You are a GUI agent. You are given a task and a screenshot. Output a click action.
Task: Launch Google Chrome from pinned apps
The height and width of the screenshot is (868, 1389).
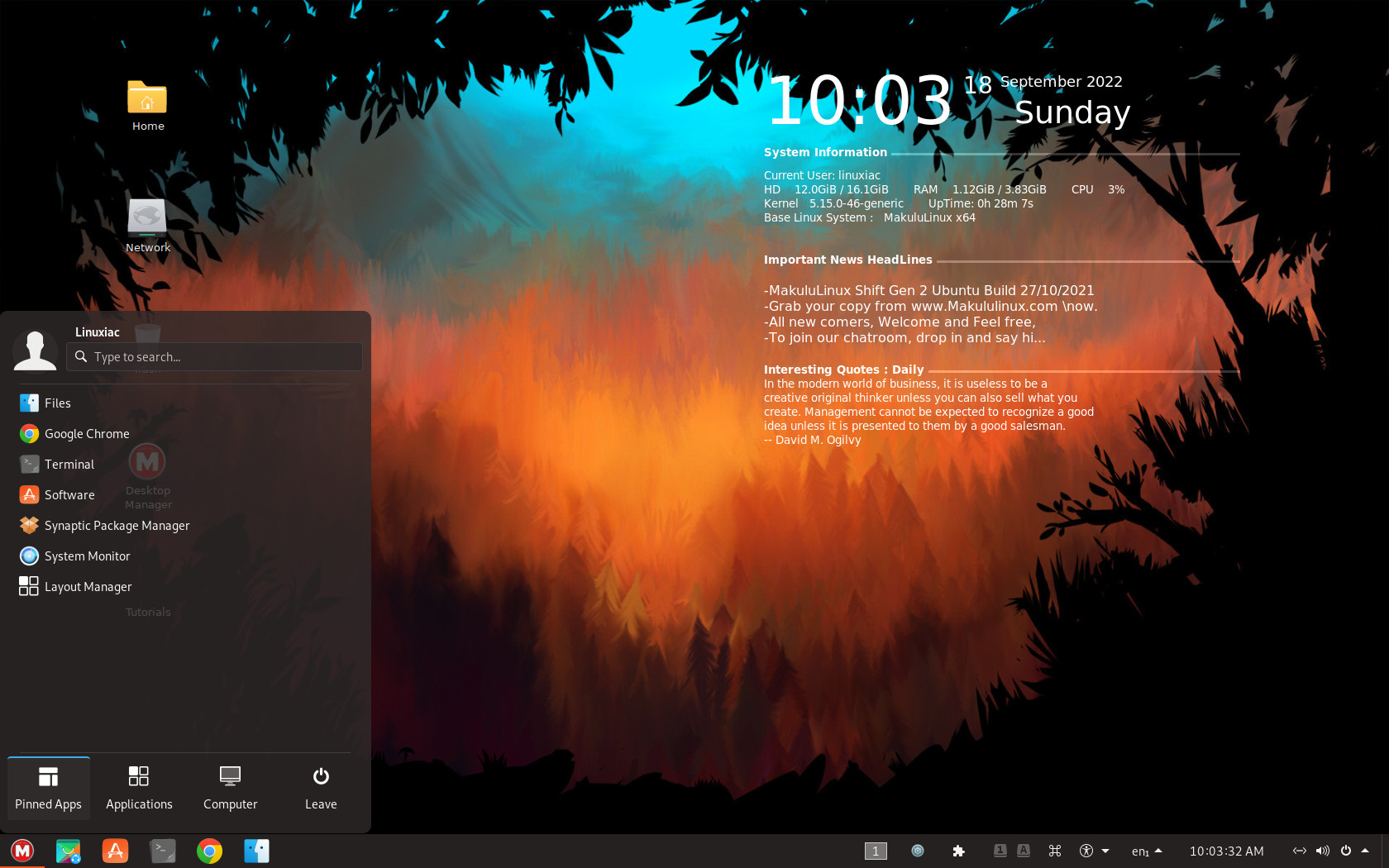click(x=184, y=434)
